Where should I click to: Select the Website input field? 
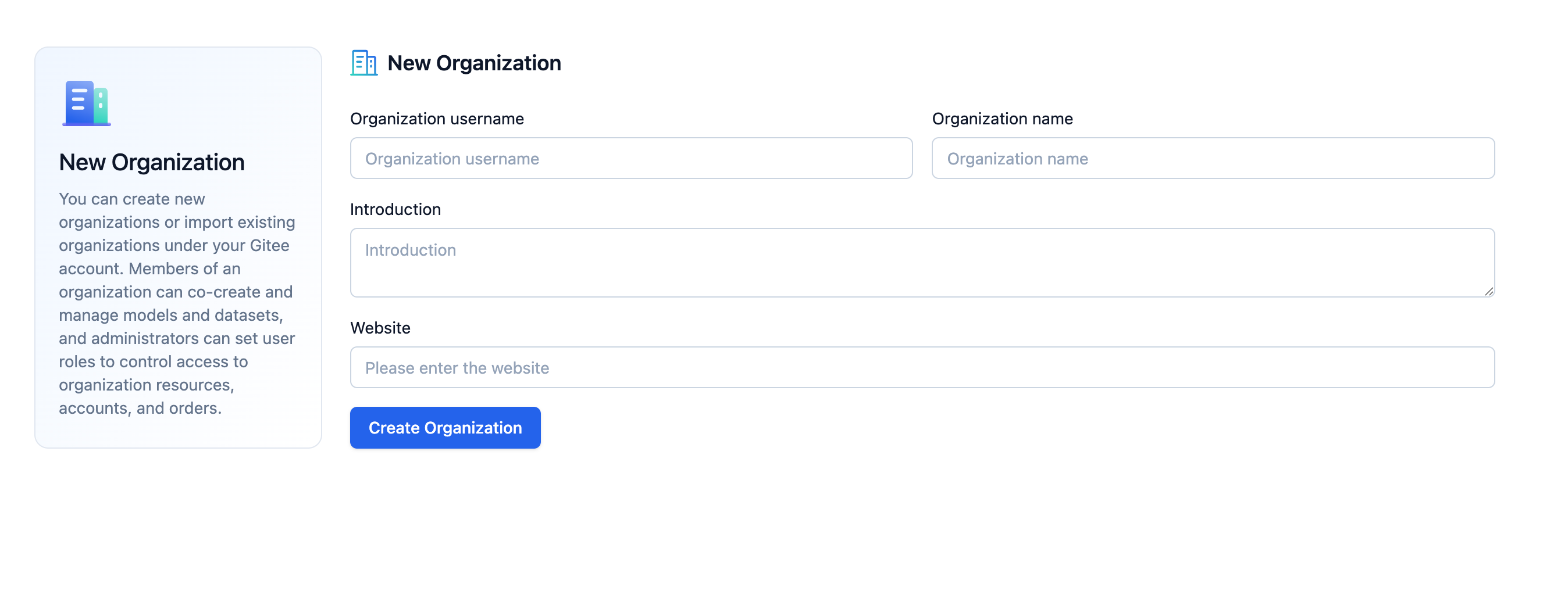click(922, 367)
